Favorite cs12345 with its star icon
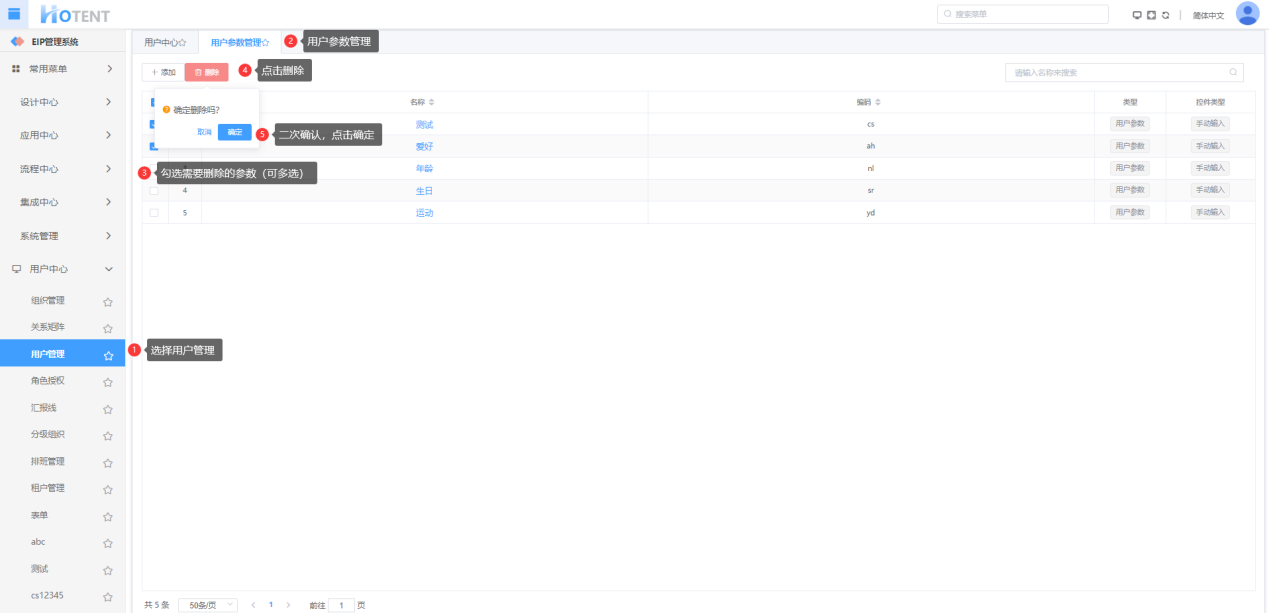Image resolution: width=1269 pixels, height=613 pixels. pyautogui.click(x=108, y=597)
